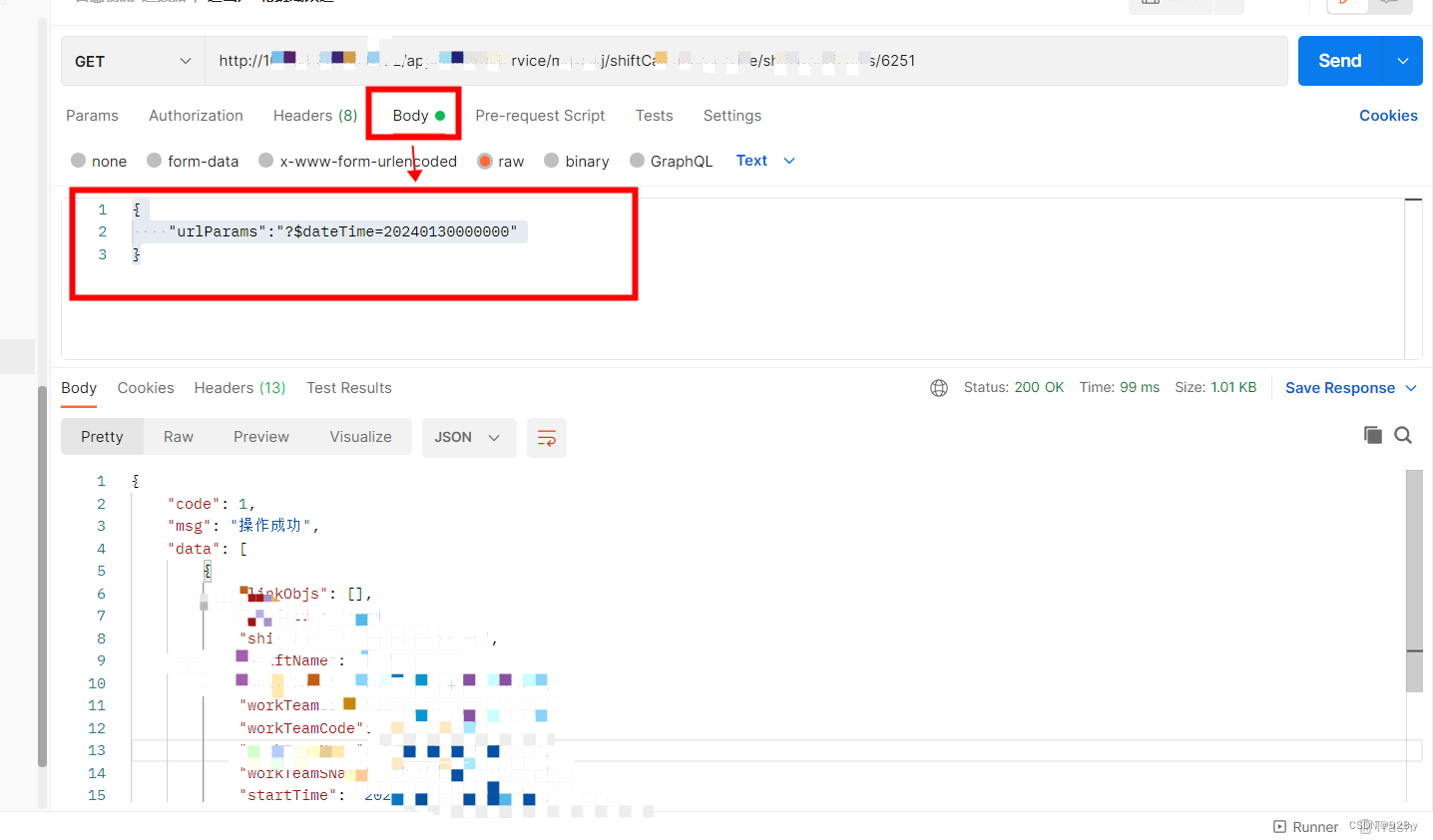The image size is (1433, 840).
Task: Select the request Body tab
Action: (x=418, y=116)
